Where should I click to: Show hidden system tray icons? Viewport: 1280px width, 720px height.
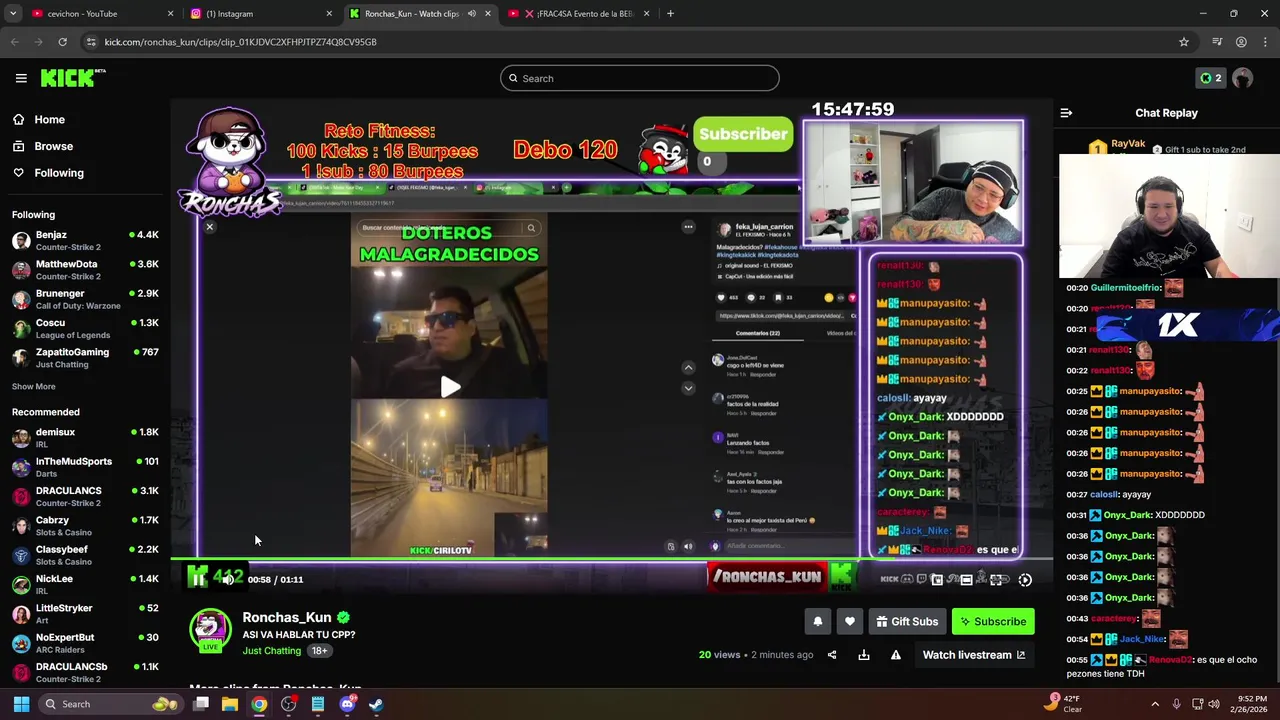pyautogui.click(x=1155, y=704)
